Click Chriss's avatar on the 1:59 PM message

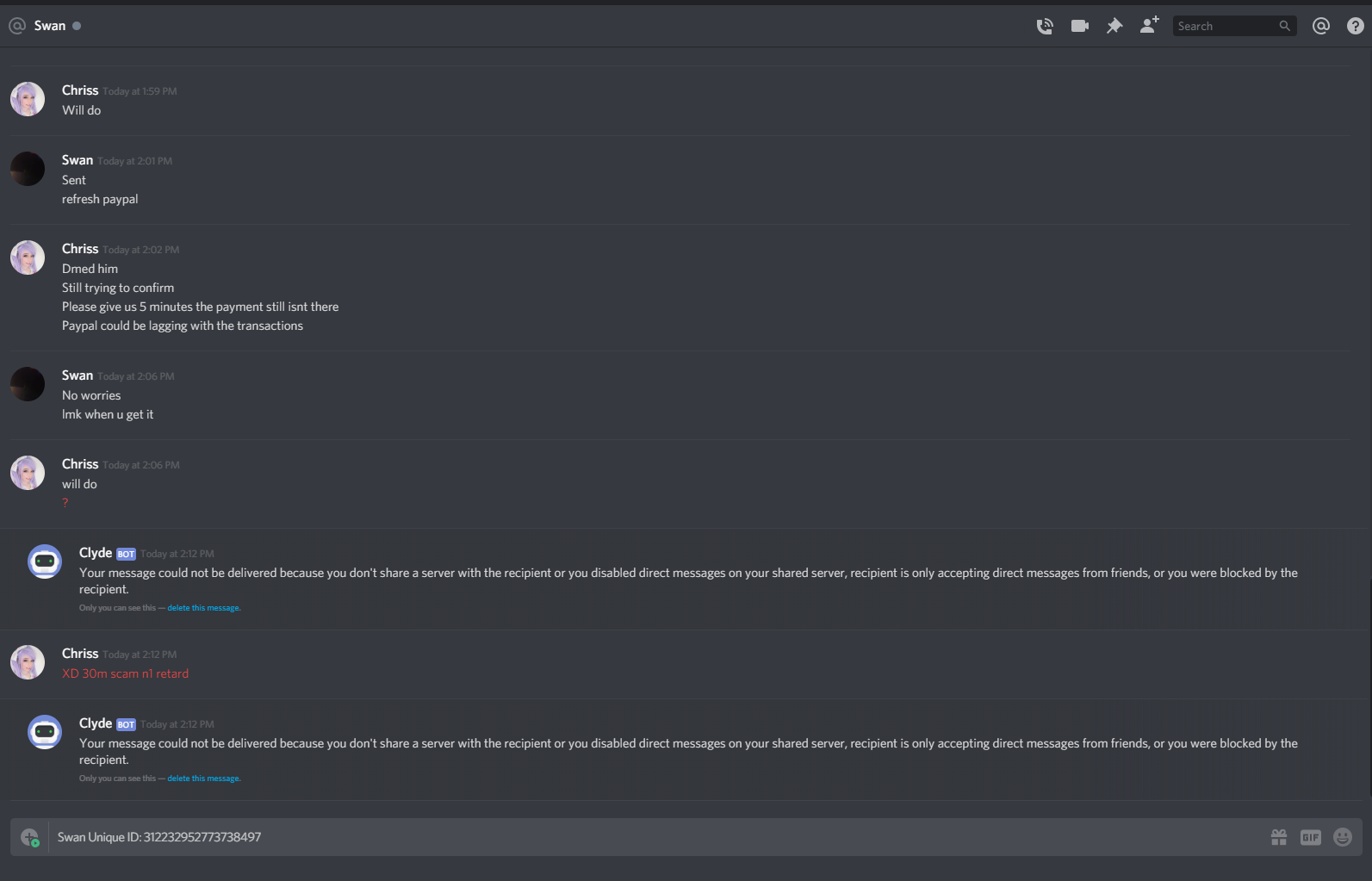click(x=28, y=99)
